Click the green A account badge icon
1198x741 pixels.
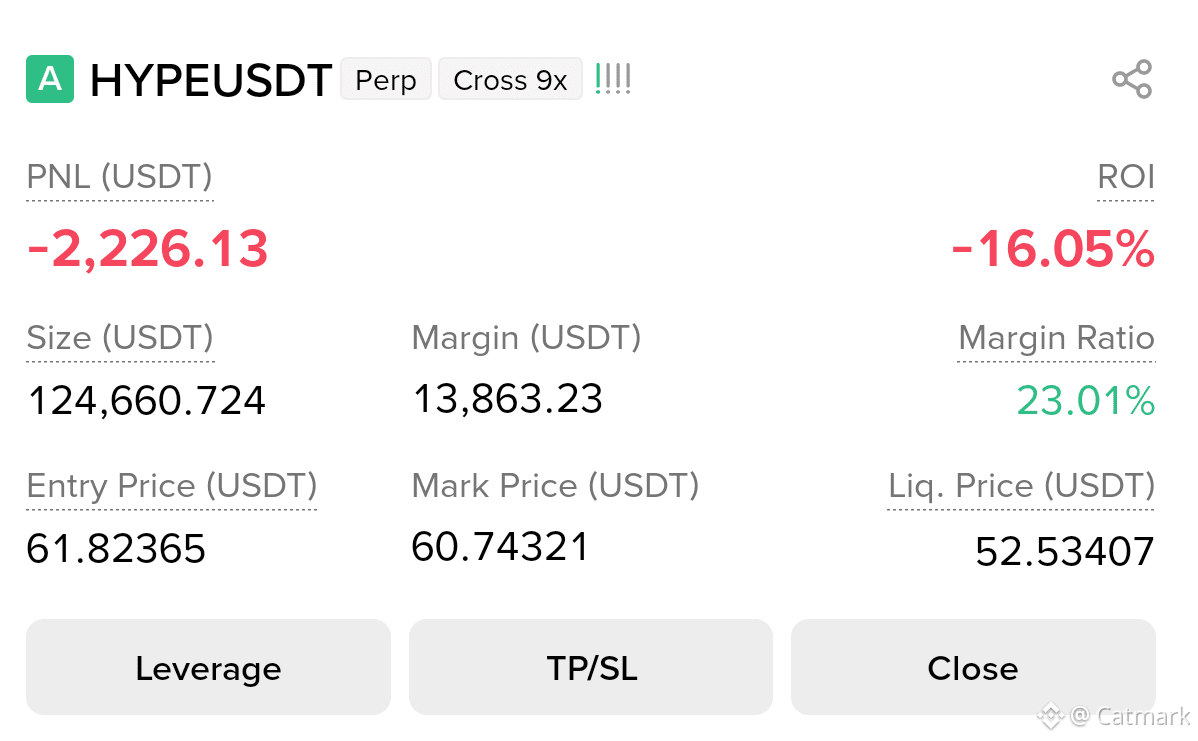coord(50,79)
